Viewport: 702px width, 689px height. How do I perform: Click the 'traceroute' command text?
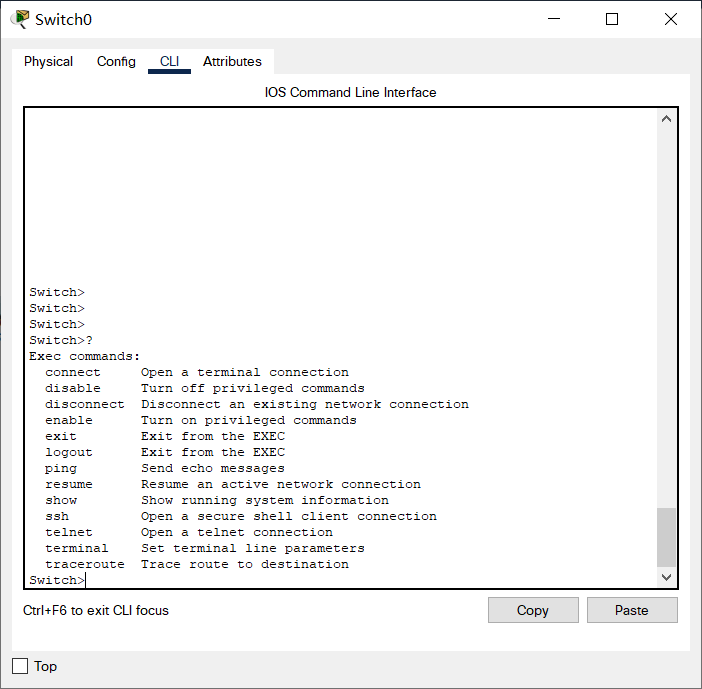coord(85,565)
